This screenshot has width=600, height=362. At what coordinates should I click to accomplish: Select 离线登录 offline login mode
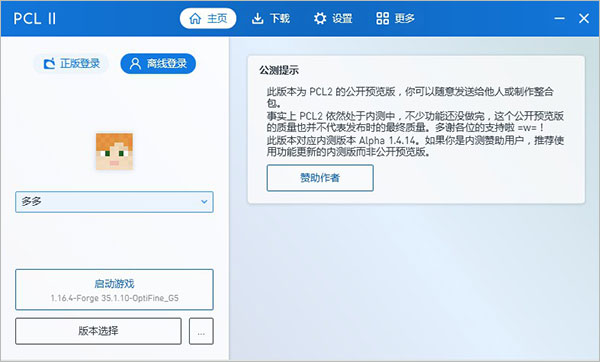click(158, 64)
